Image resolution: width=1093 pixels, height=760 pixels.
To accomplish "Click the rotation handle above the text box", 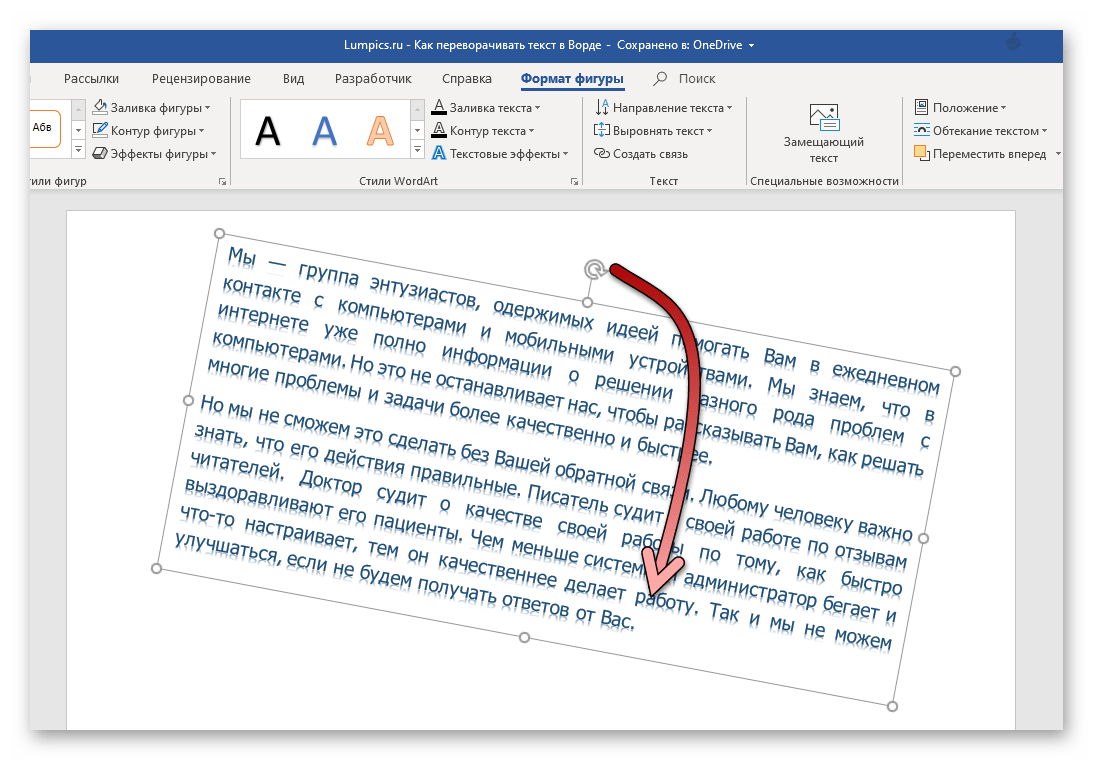I will click(594, 269).
